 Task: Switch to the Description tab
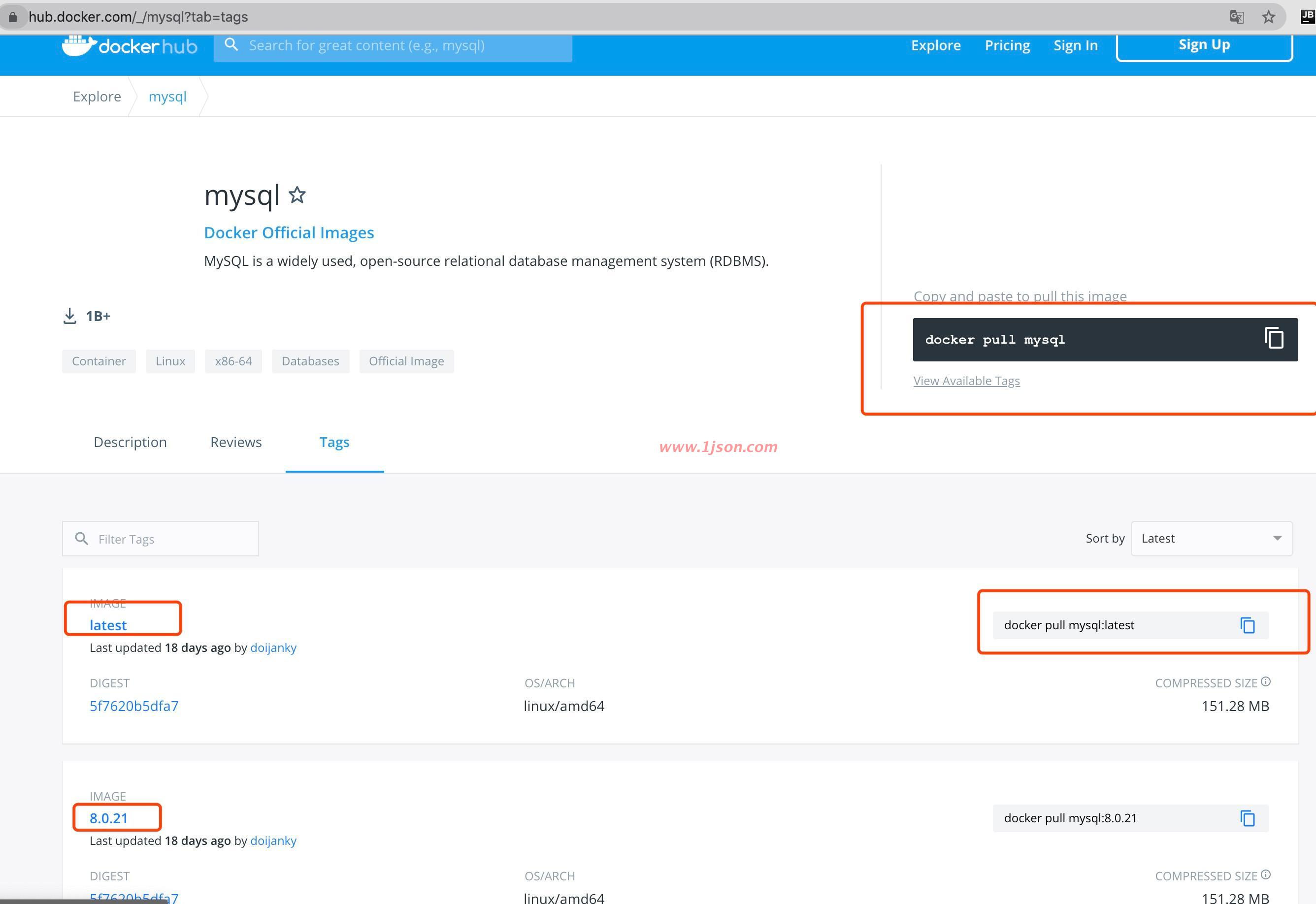(131, 442)
